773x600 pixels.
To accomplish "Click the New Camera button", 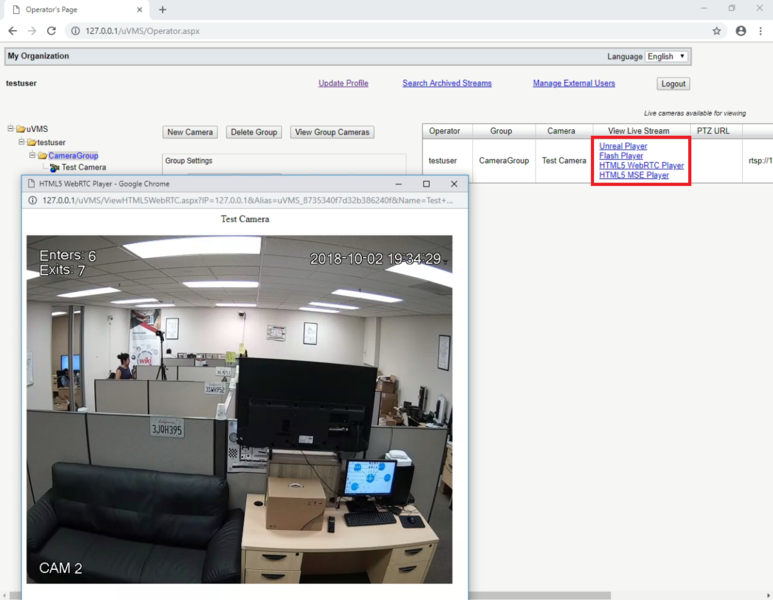I will [x=190, y=132].
